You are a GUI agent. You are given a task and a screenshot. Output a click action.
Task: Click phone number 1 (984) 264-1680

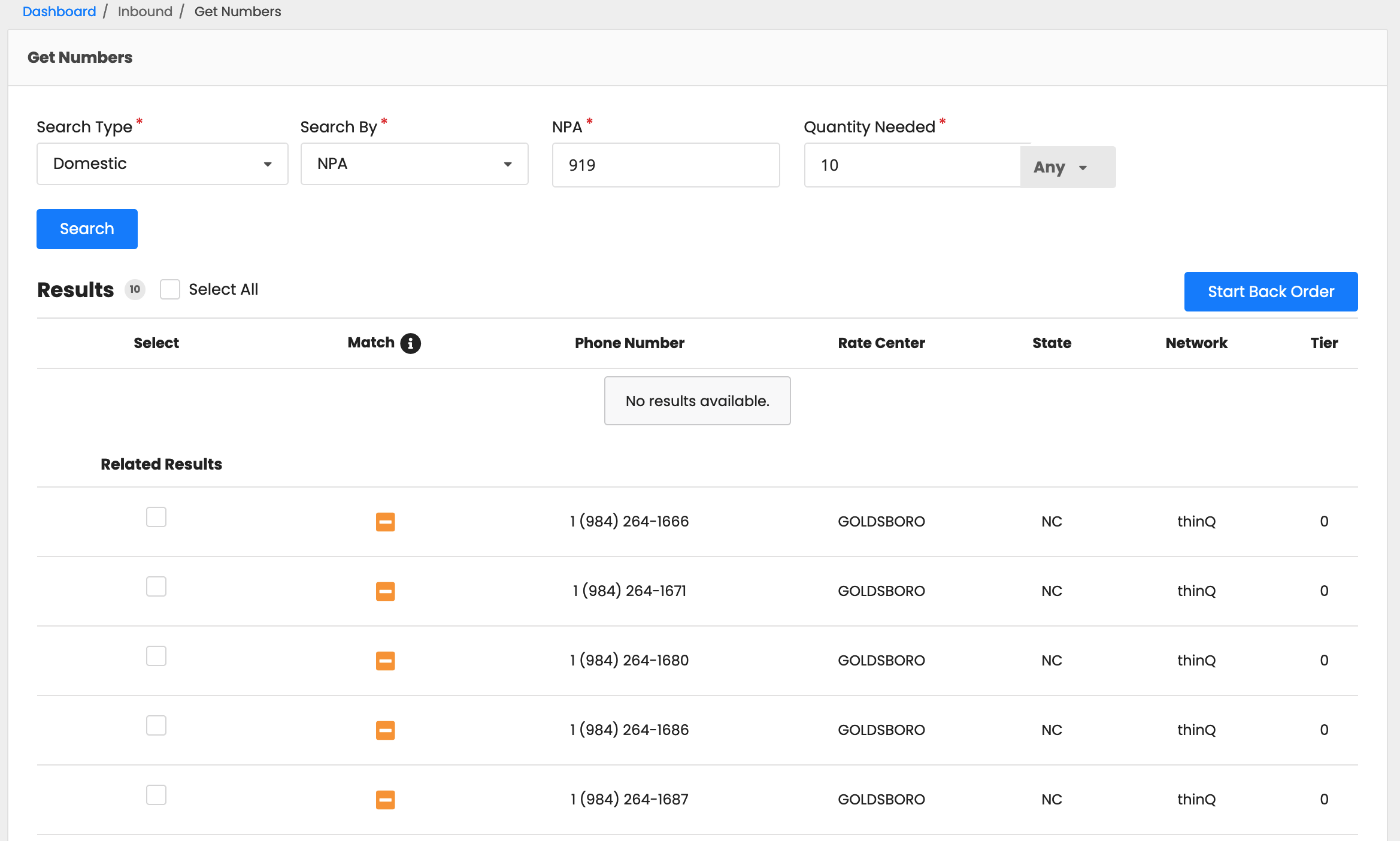(629, 661)
